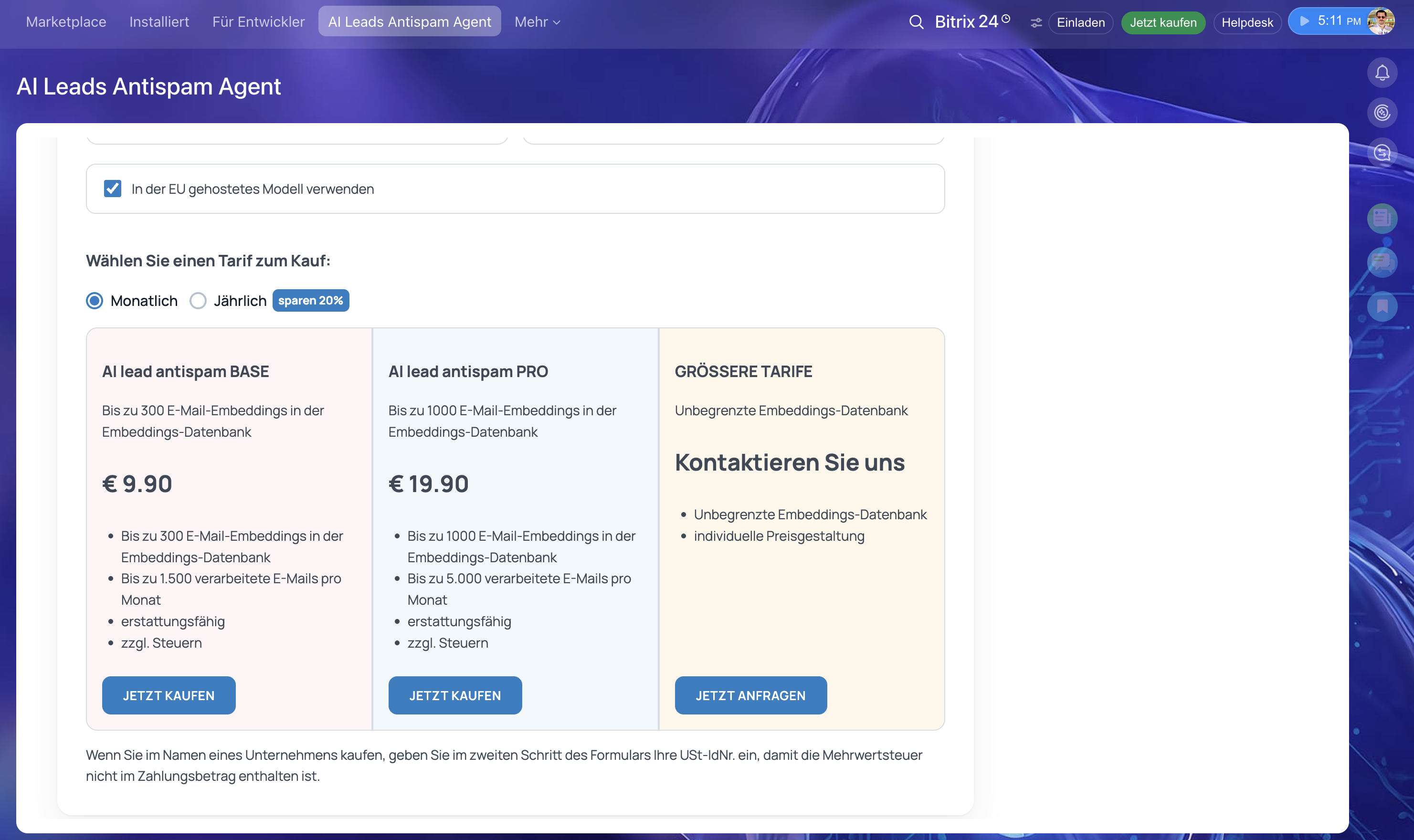The image size is (1414, 840).
Task: Click the 'Unbegrenzte Embeddings-Datenbank' bullet point
Action: (810, 514)
